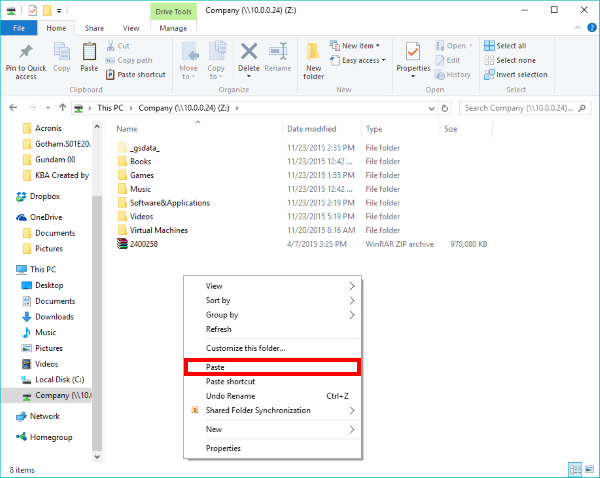Choose Undo Rename in context menu
Screen dimensions: 600x478
[272, 396]
